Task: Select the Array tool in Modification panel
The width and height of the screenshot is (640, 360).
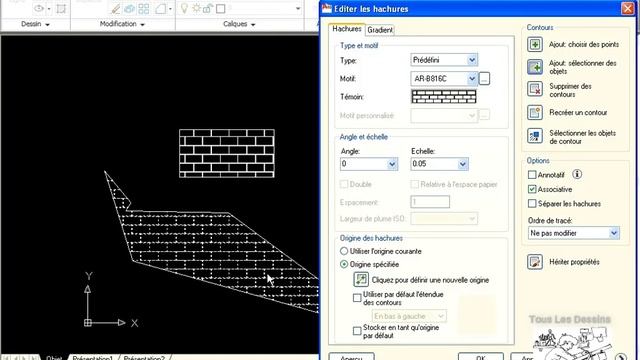Action: coord(144,9)
